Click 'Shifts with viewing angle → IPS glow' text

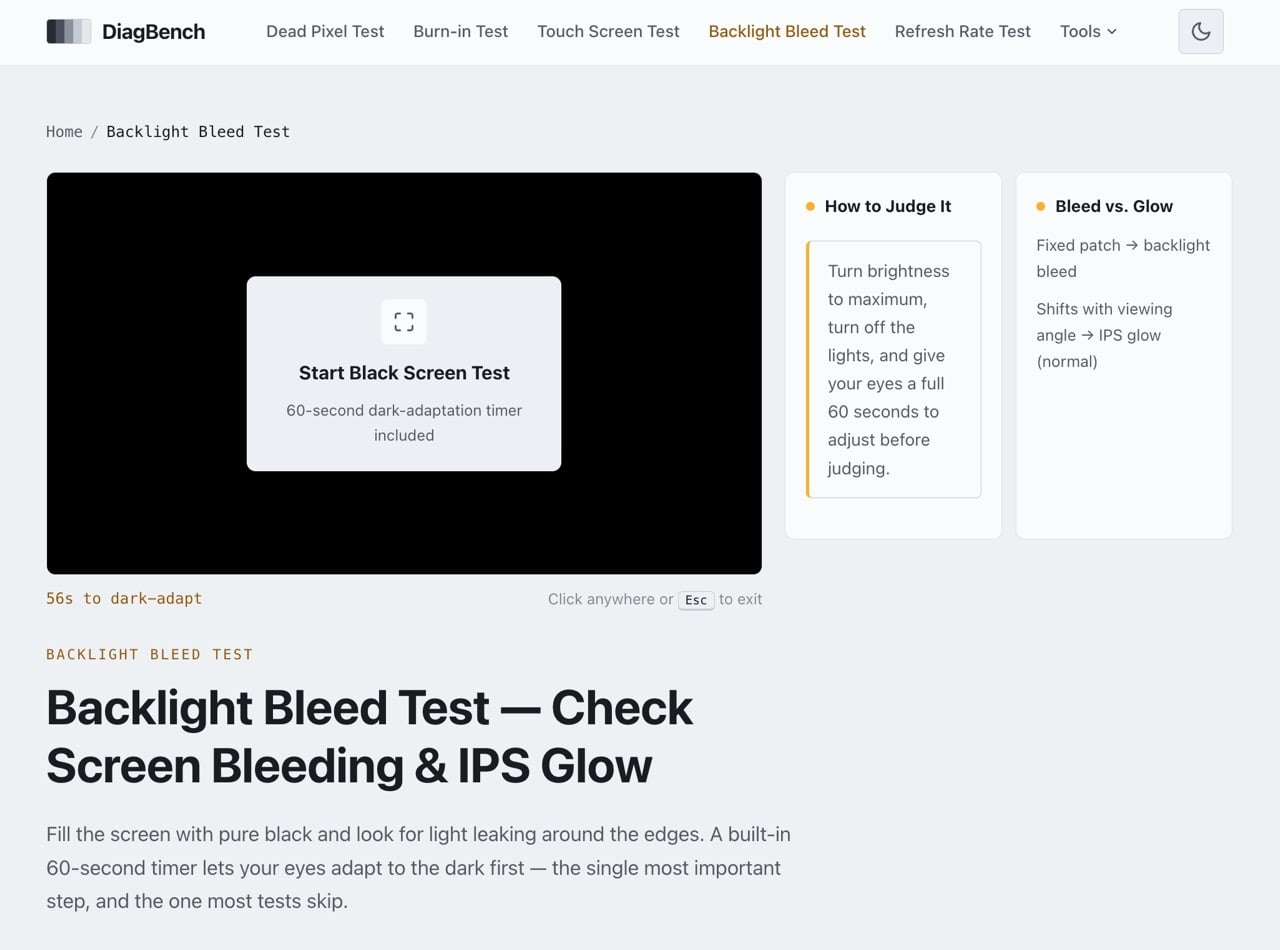[x=1104, y=335]
